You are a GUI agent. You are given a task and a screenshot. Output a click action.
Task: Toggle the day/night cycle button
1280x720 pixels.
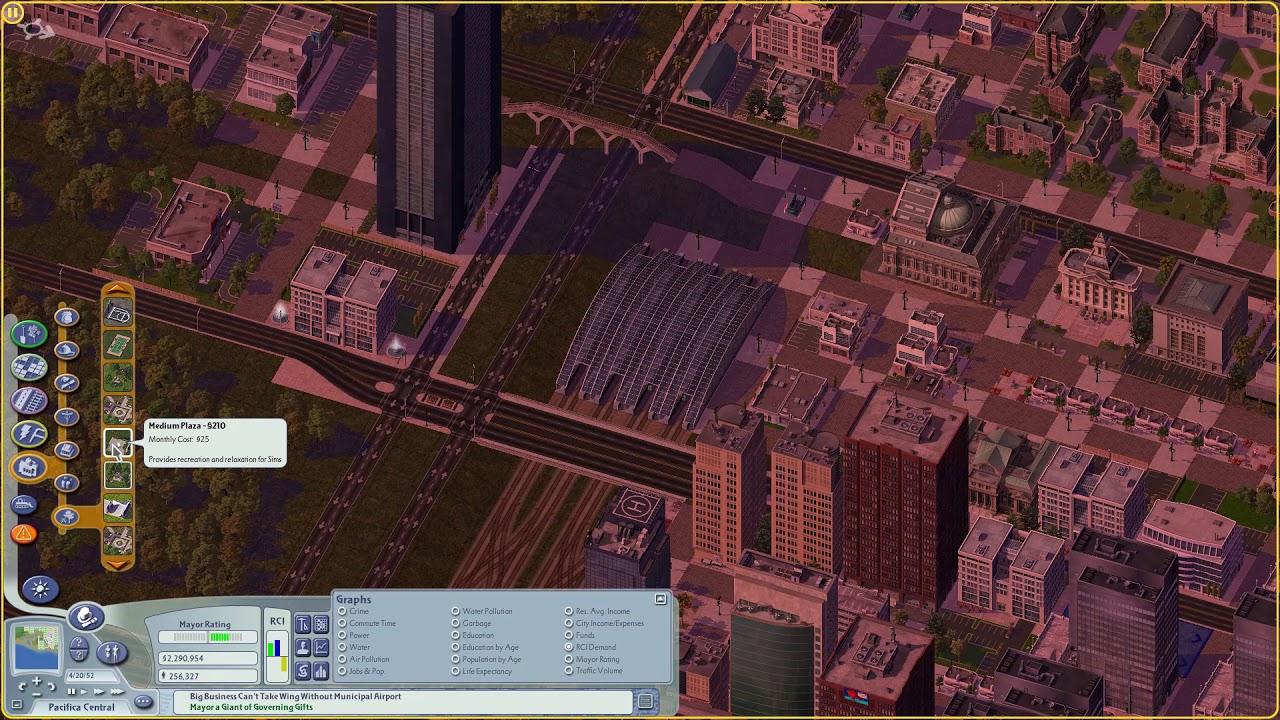40,589
